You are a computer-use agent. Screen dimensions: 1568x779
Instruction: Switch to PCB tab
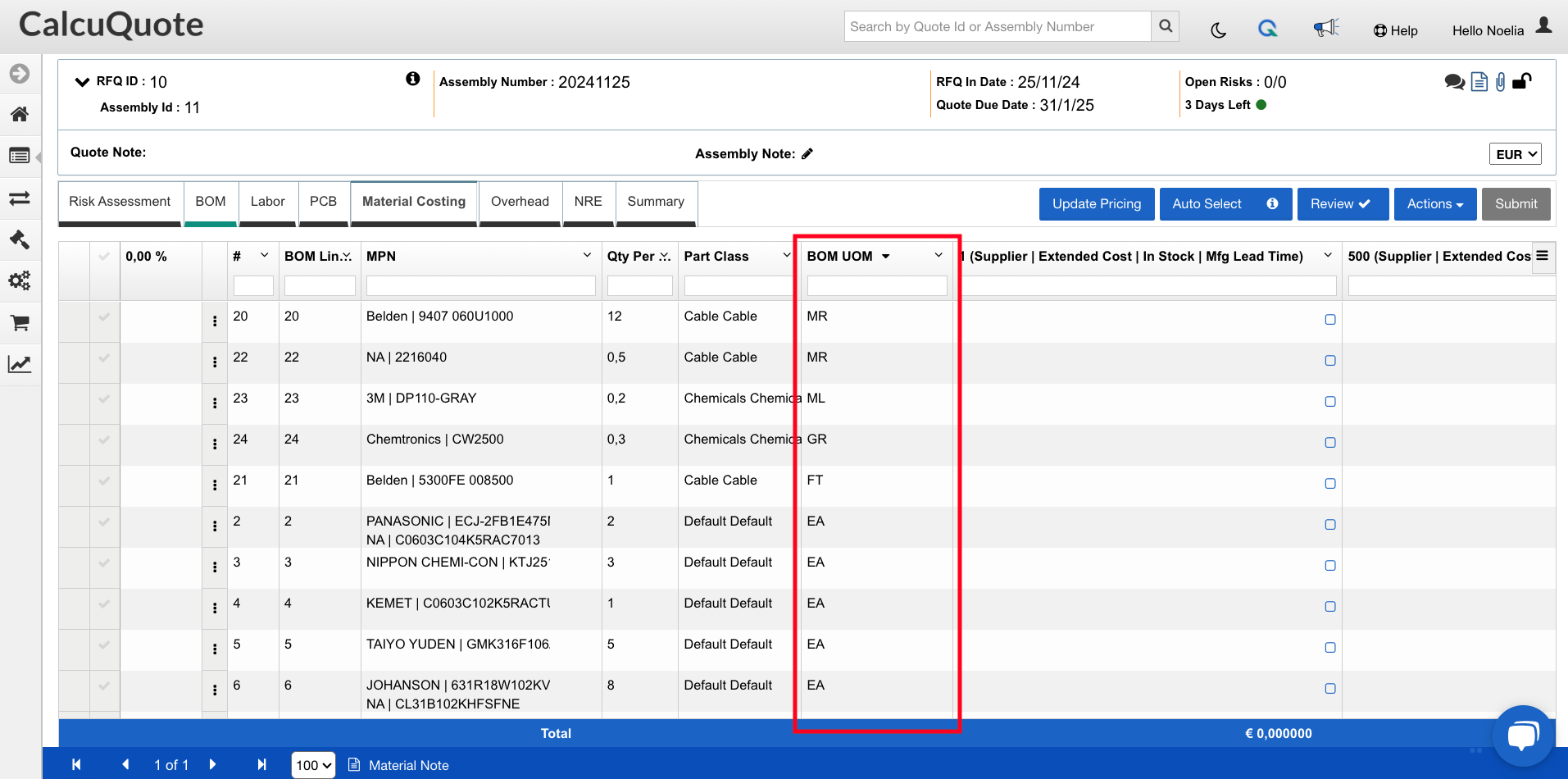(323, 202)
